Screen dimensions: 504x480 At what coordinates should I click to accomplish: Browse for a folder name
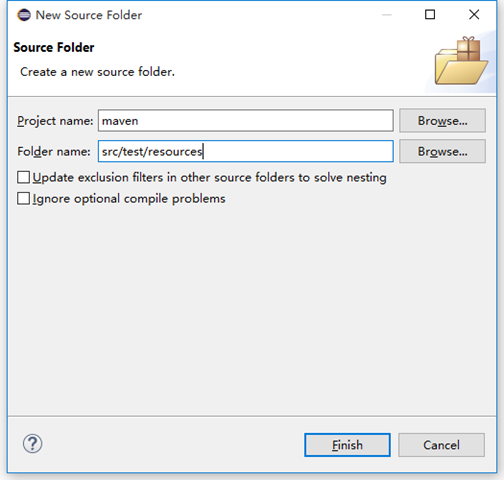(442, 151)
